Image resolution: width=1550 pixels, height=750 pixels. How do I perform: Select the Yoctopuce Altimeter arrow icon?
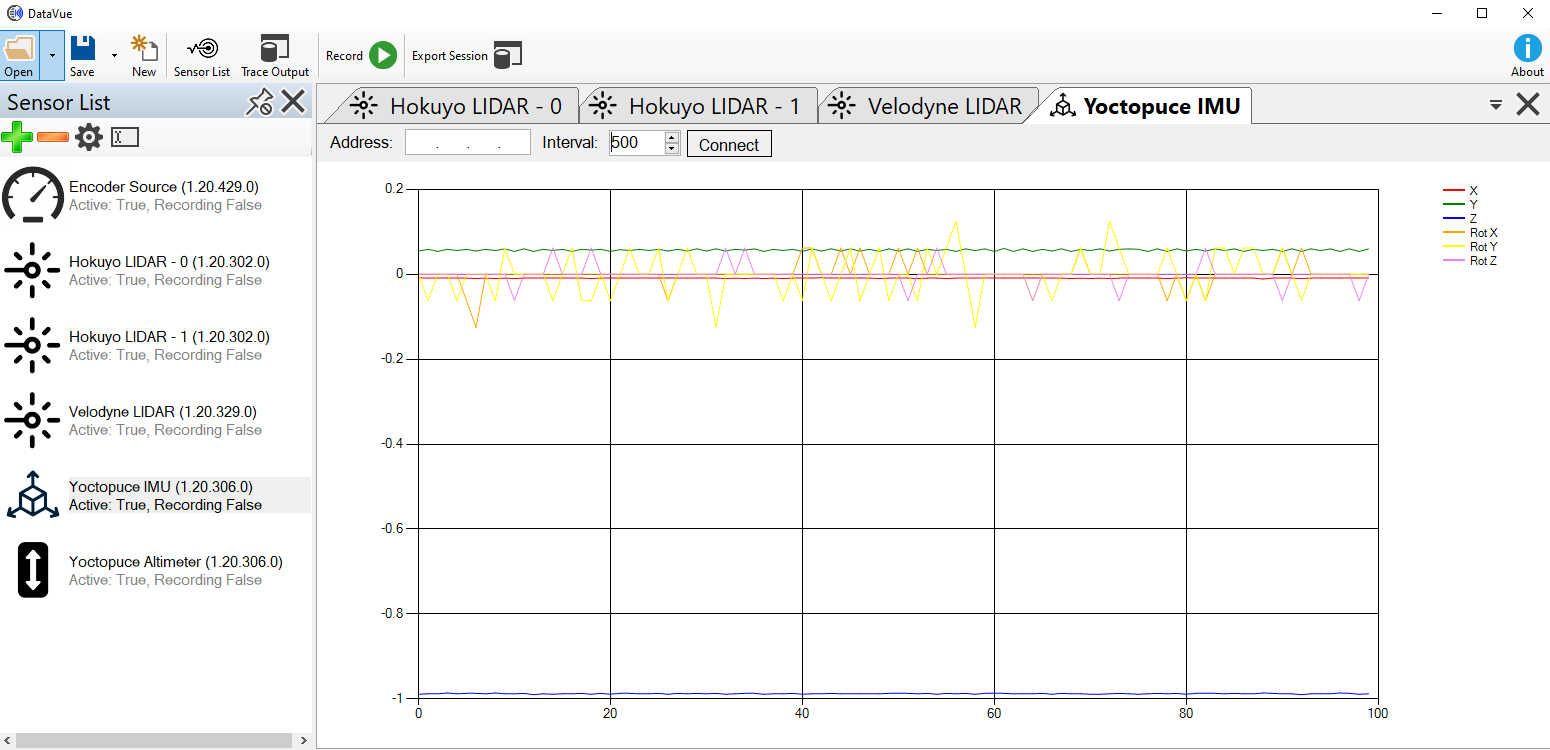[32, 570]
